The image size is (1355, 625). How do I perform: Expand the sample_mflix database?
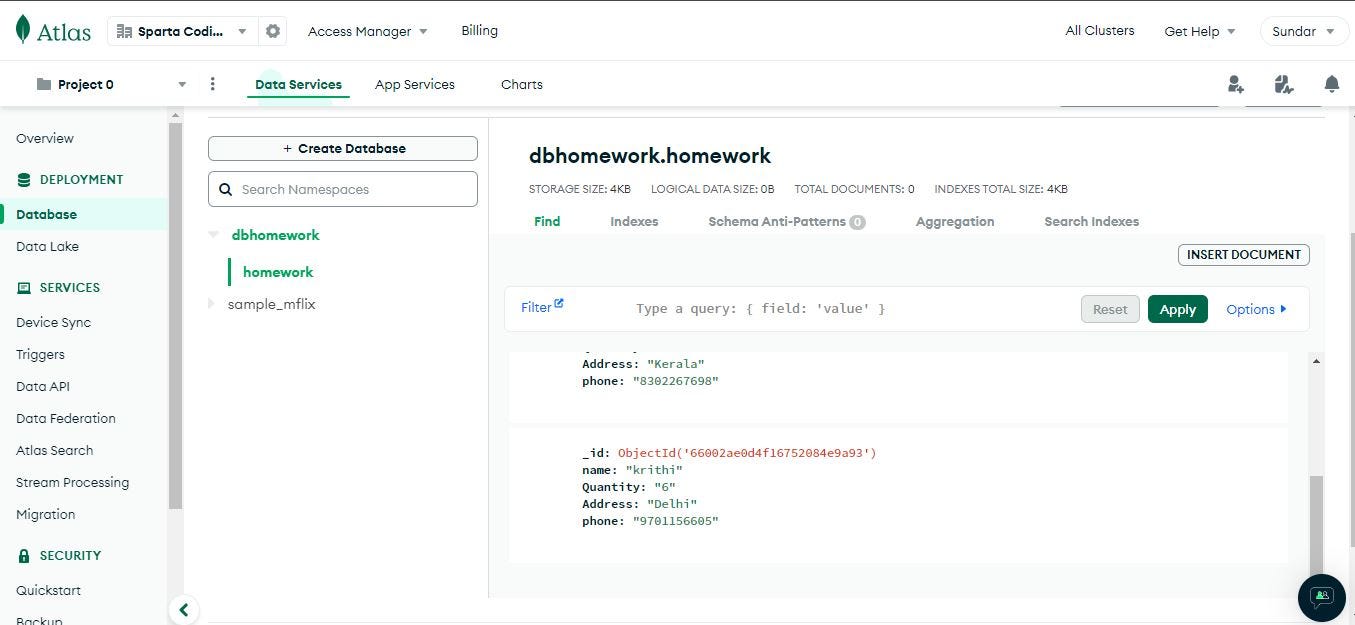pos(211,304)
